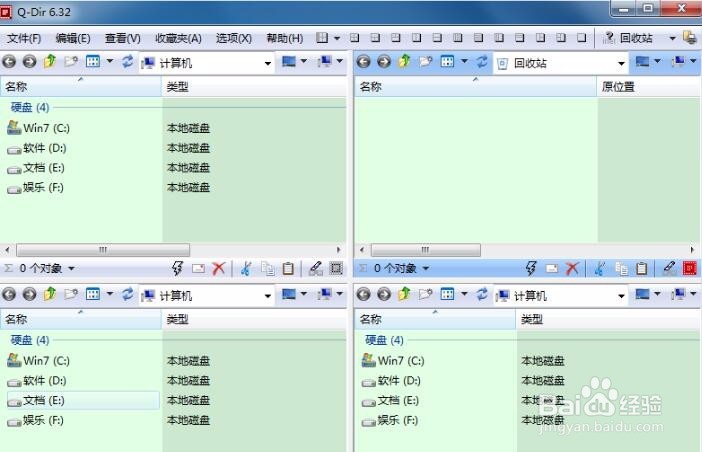Click Back arrow in bottom-left pane
Screen dimensions: 702x452
(x=9, y=294)
